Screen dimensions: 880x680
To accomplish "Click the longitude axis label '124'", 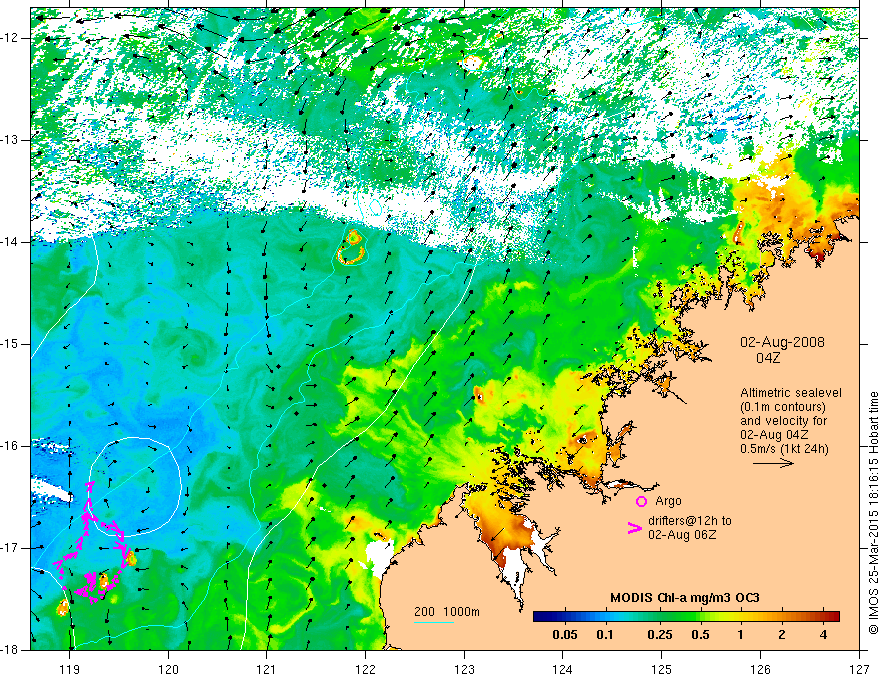I will [x=563, y=669].
